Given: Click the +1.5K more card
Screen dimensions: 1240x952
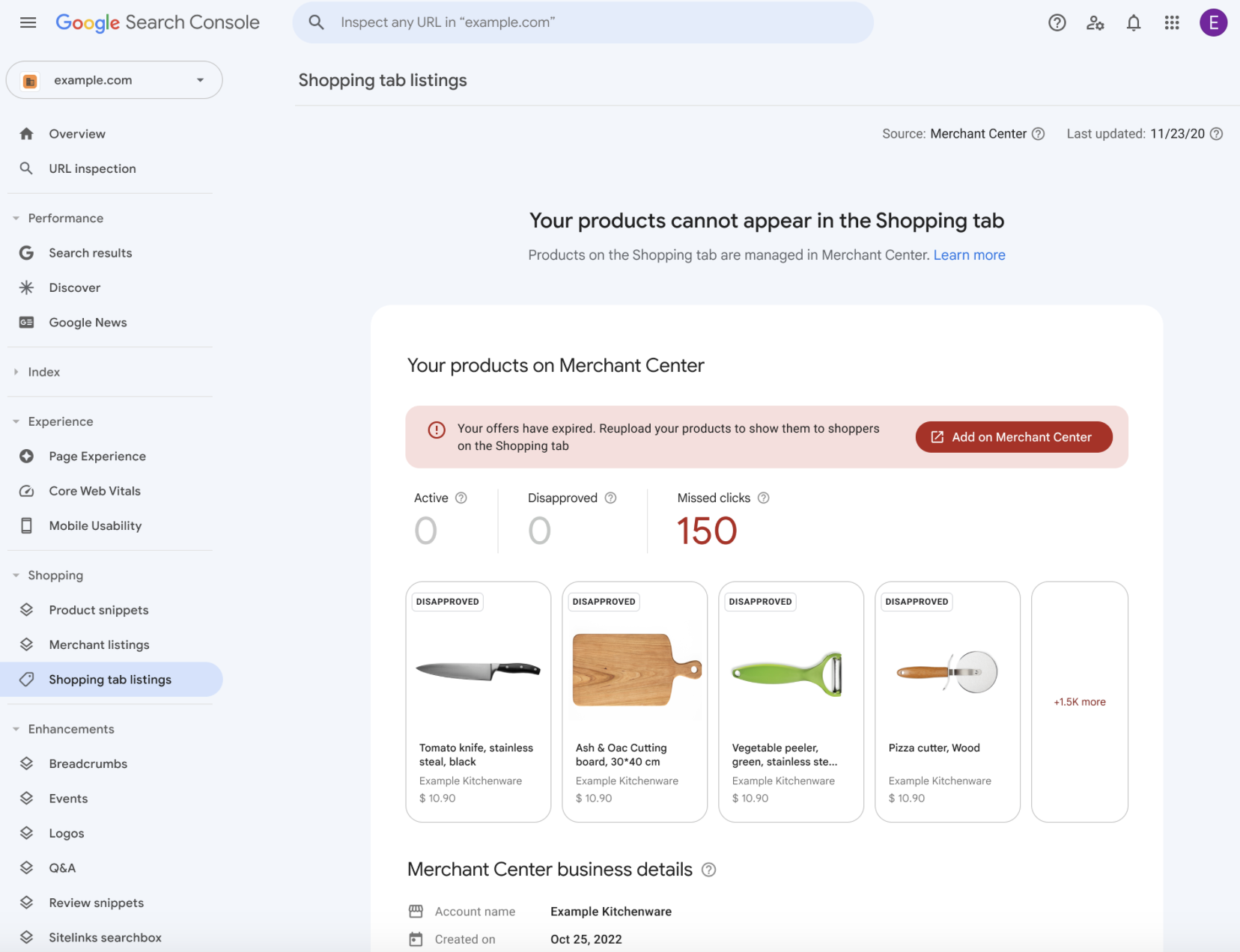Looking at the screenshot, I should (x=1079, y=702).
